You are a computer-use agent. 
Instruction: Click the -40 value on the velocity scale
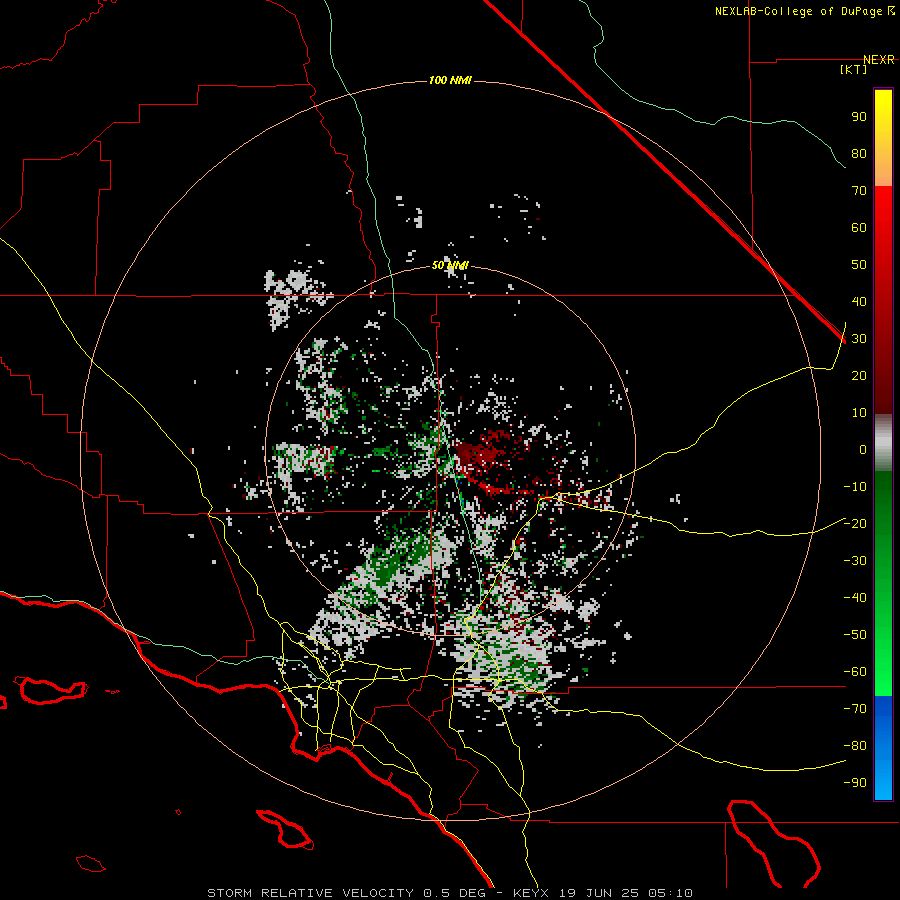click(x=855, y=598)
